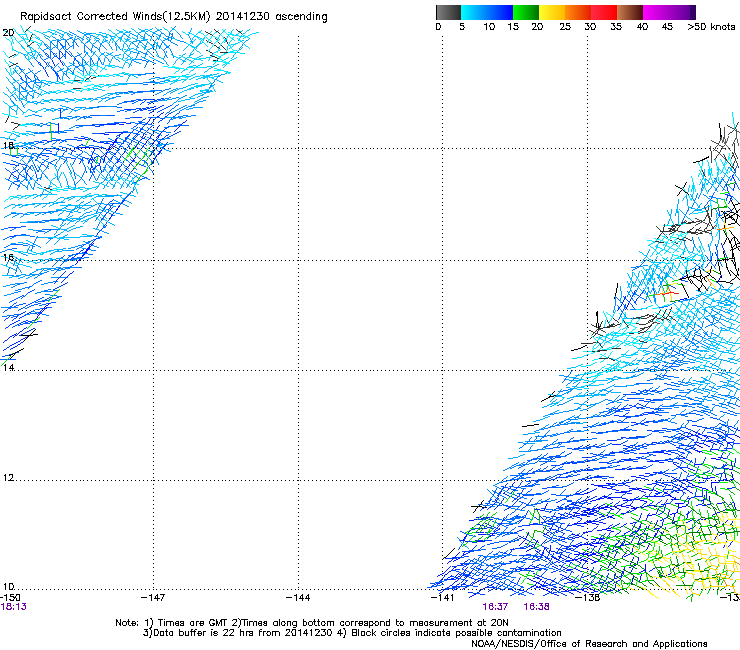Click the latitude label '20'
Screen dimensions: 740x650
click(x=8, y=33)
